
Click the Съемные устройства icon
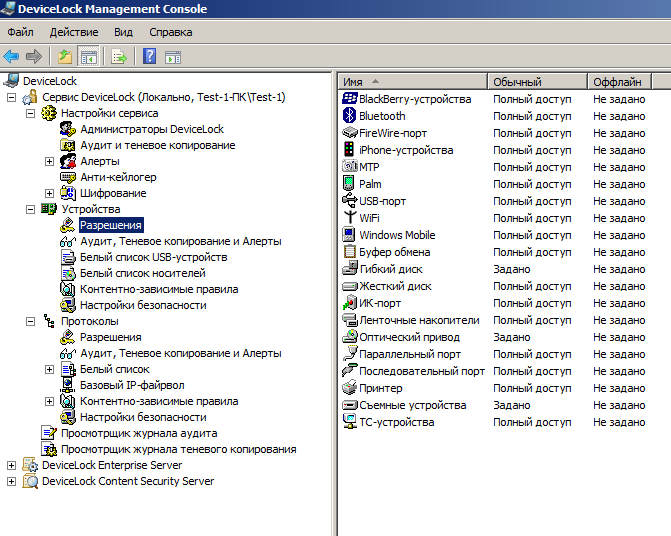click(350, 405)
